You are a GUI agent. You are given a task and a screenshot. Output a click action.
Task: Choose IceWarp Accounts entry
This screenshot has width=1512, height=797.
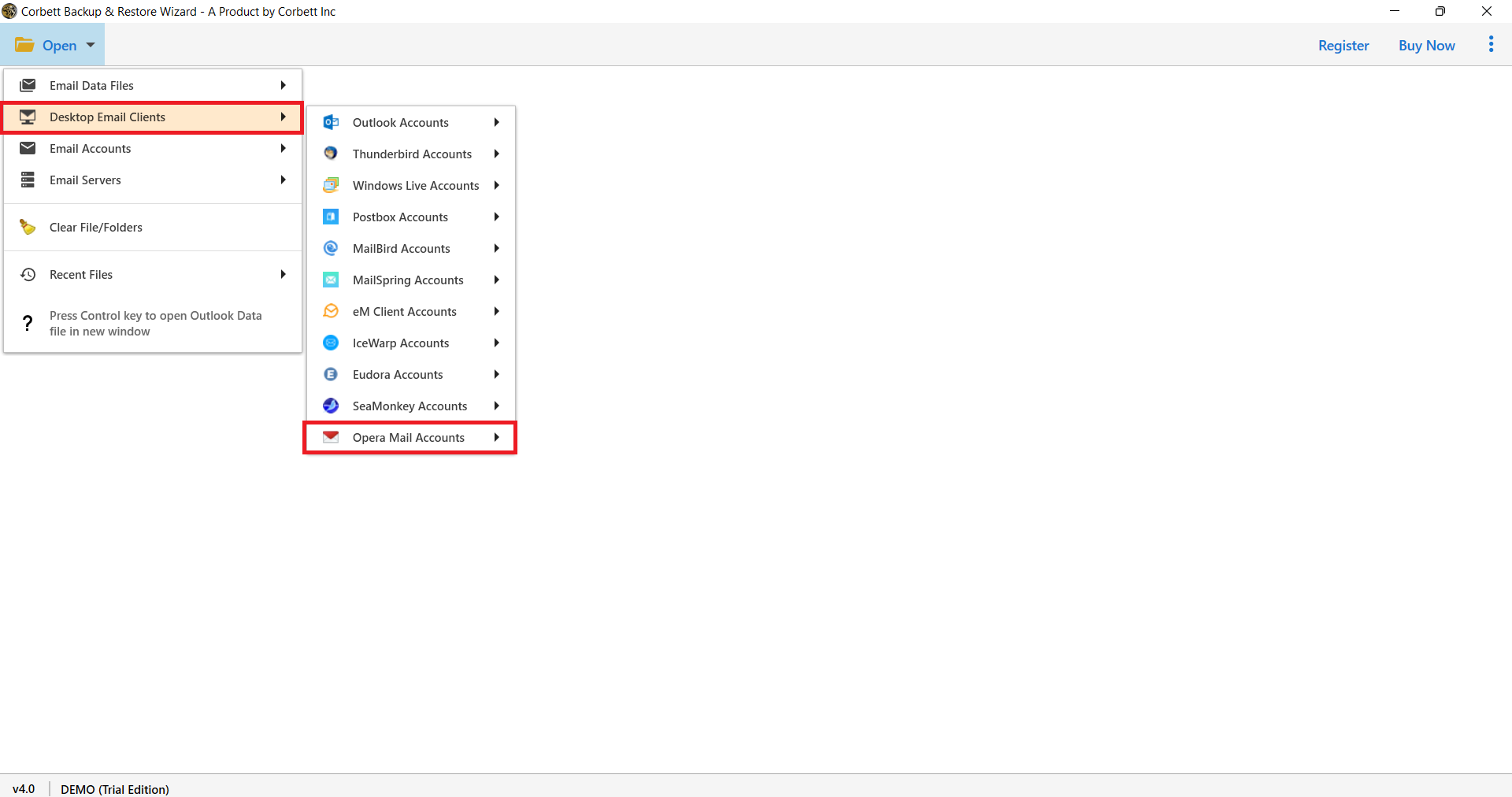point(411,343)
